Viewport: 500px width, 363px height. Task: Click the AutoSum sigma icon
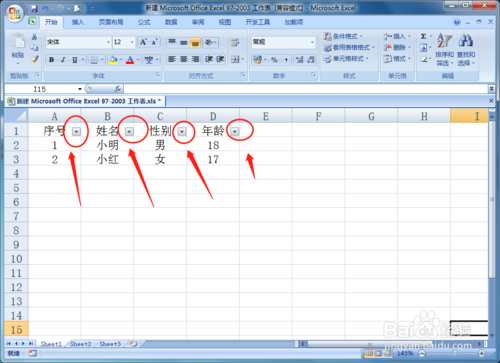[x=424, y=36]
